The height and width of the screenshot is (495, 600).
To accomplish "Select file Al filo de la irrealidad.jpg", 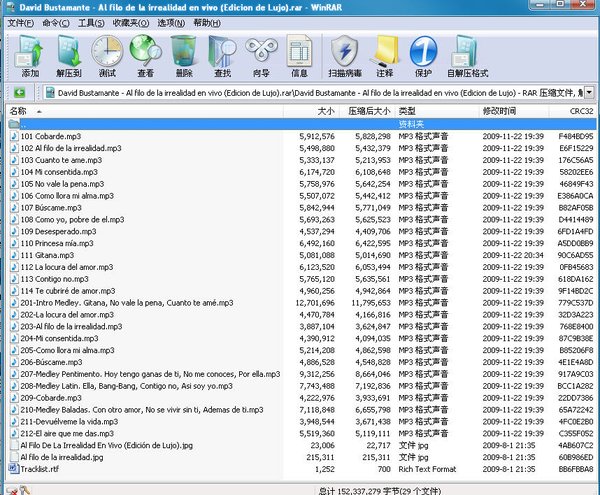I will tap(62, 457).
